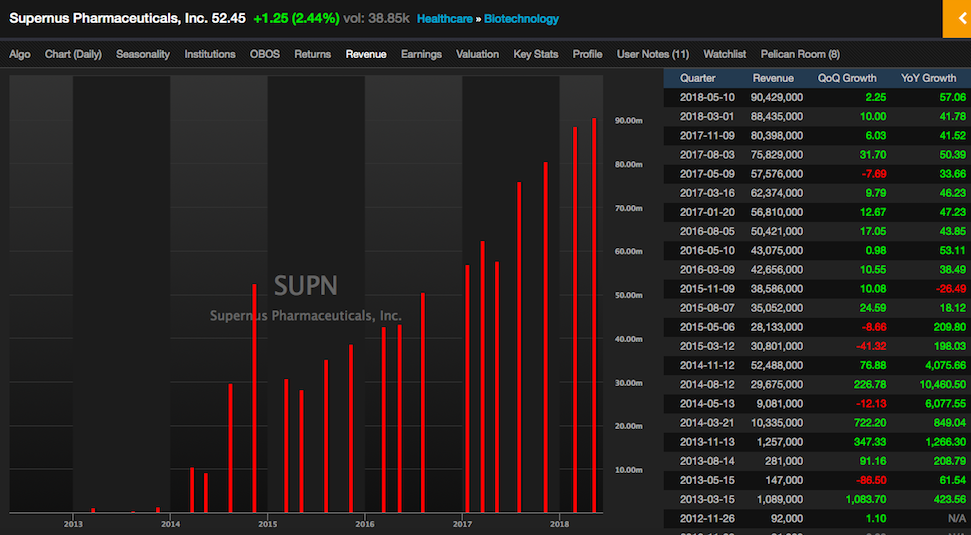
Task: Click the 1,083.70 QoQ growth value
Action: [866, 500]
